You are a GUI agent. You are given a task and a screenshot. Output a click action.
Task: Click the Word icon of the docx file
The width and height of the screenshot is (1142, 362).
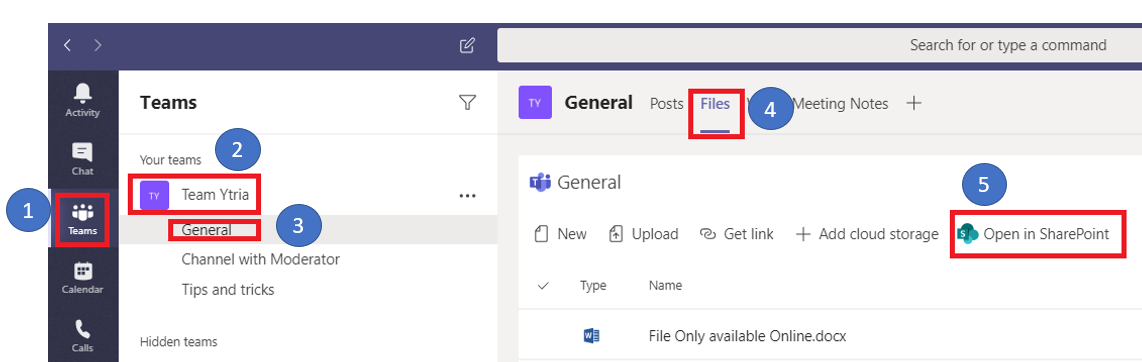[x=591, y=336]
